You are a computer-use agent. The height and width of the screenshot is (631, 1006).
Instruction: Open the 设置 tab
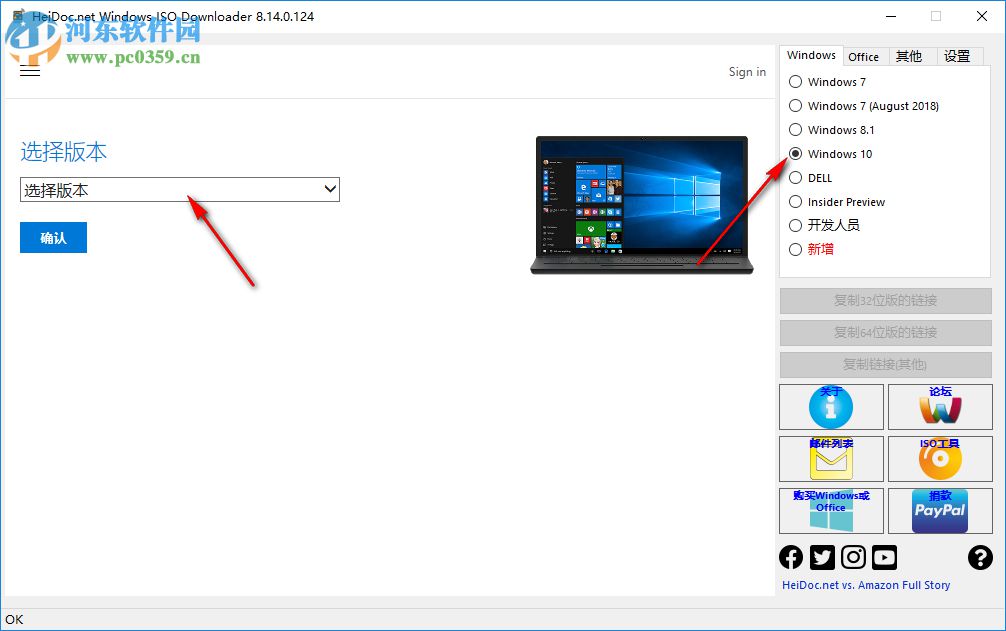point(958,56)
